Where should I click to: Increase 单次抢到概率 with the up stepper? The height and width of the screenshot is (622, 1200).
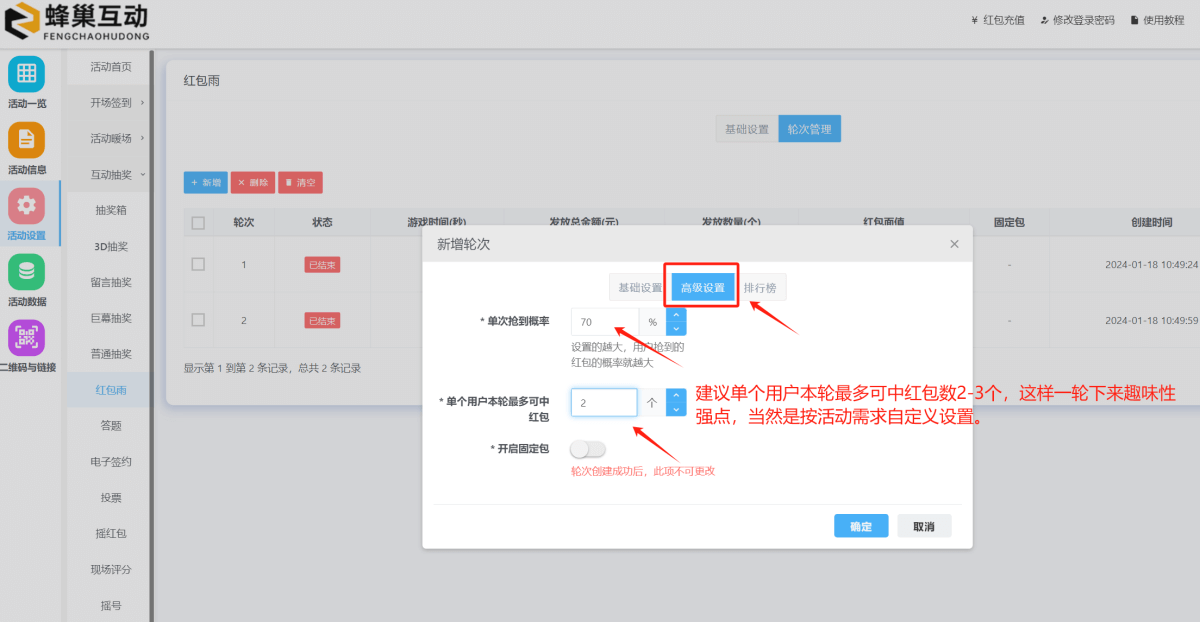point(676,316)
